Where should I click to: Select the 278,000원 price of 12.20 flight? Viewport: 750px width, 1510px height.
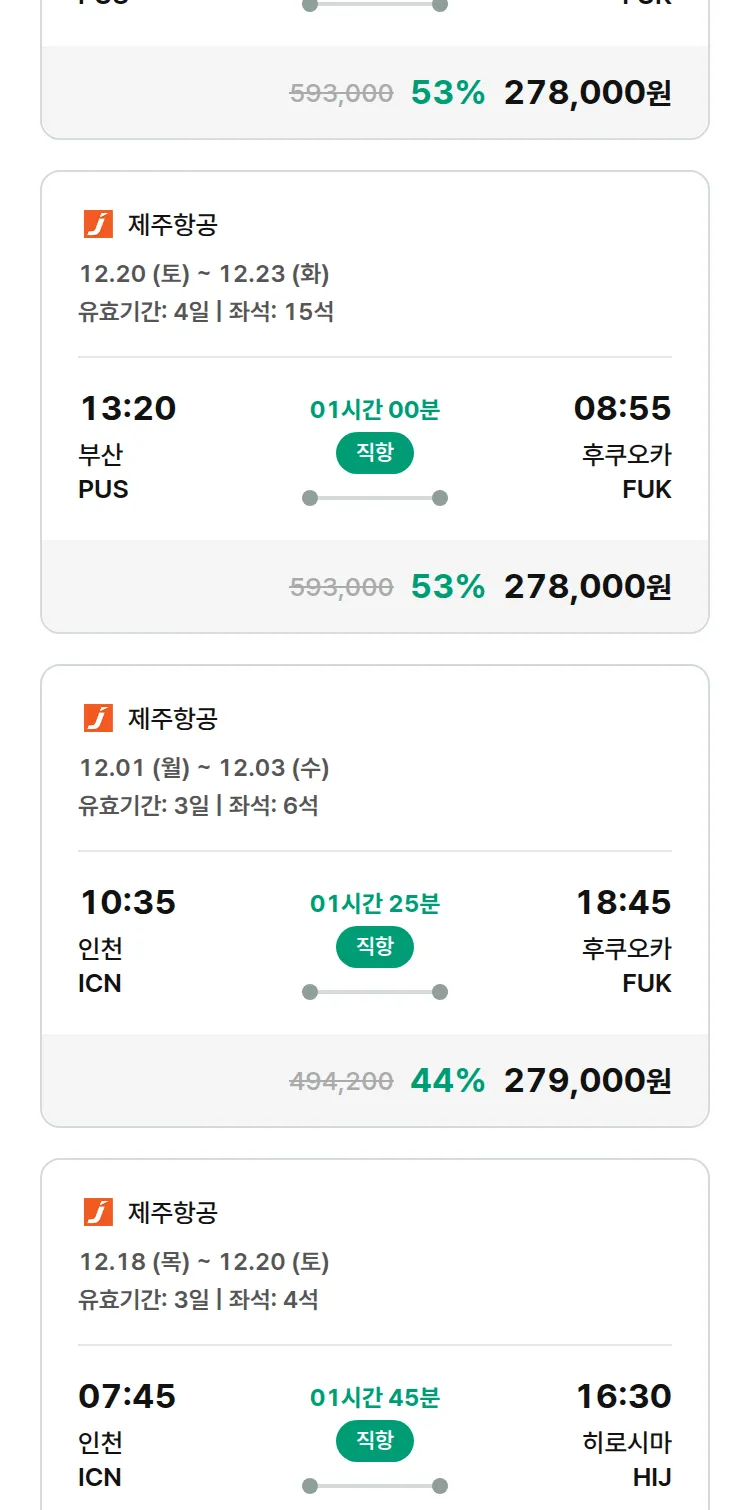[587, 586]
